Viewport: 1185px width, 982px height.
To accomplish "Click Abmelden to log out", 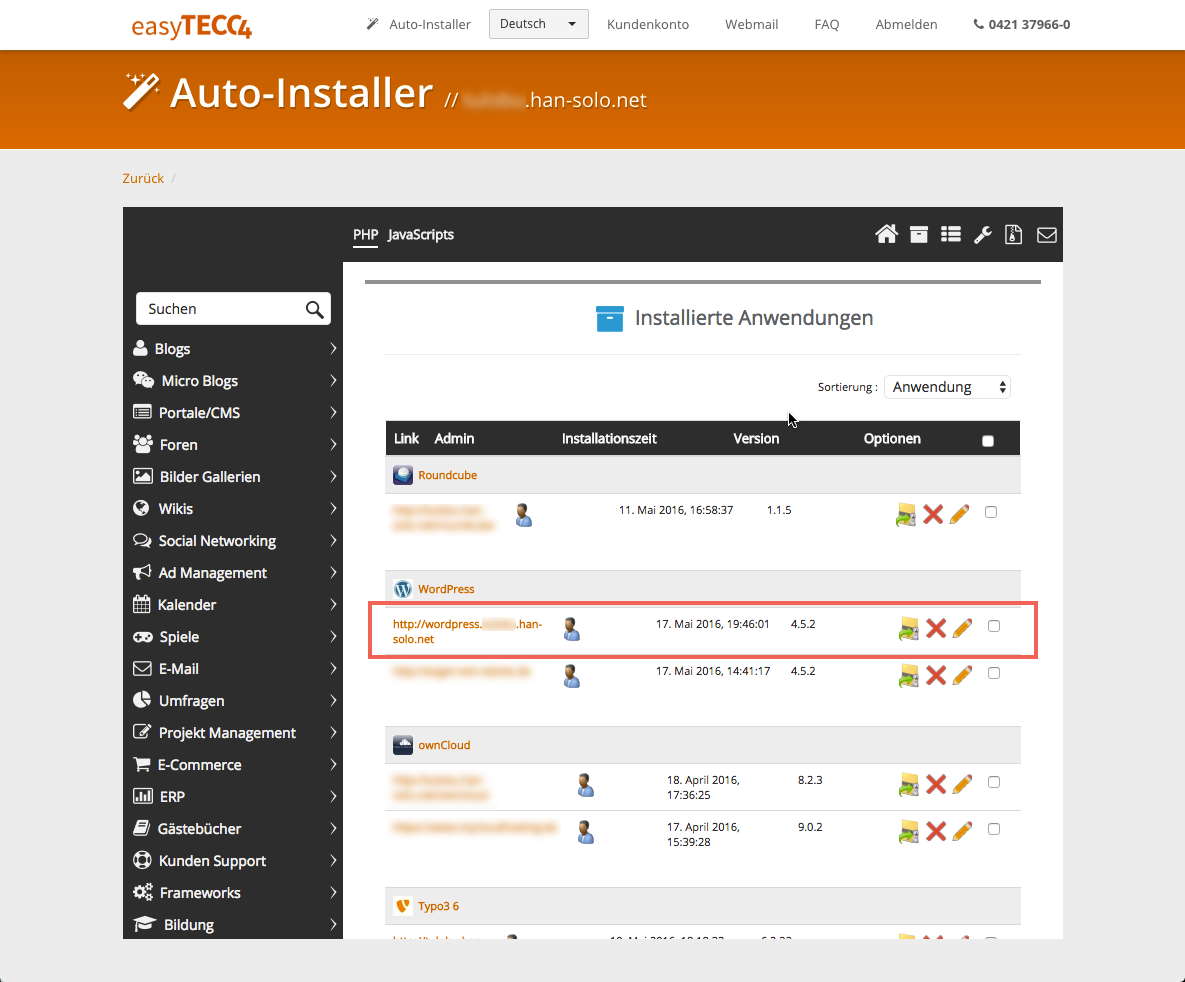I will (906, 24).
